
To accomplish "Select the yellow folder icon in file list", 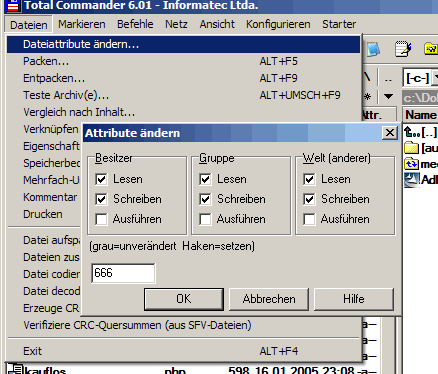I will point(411,148).
